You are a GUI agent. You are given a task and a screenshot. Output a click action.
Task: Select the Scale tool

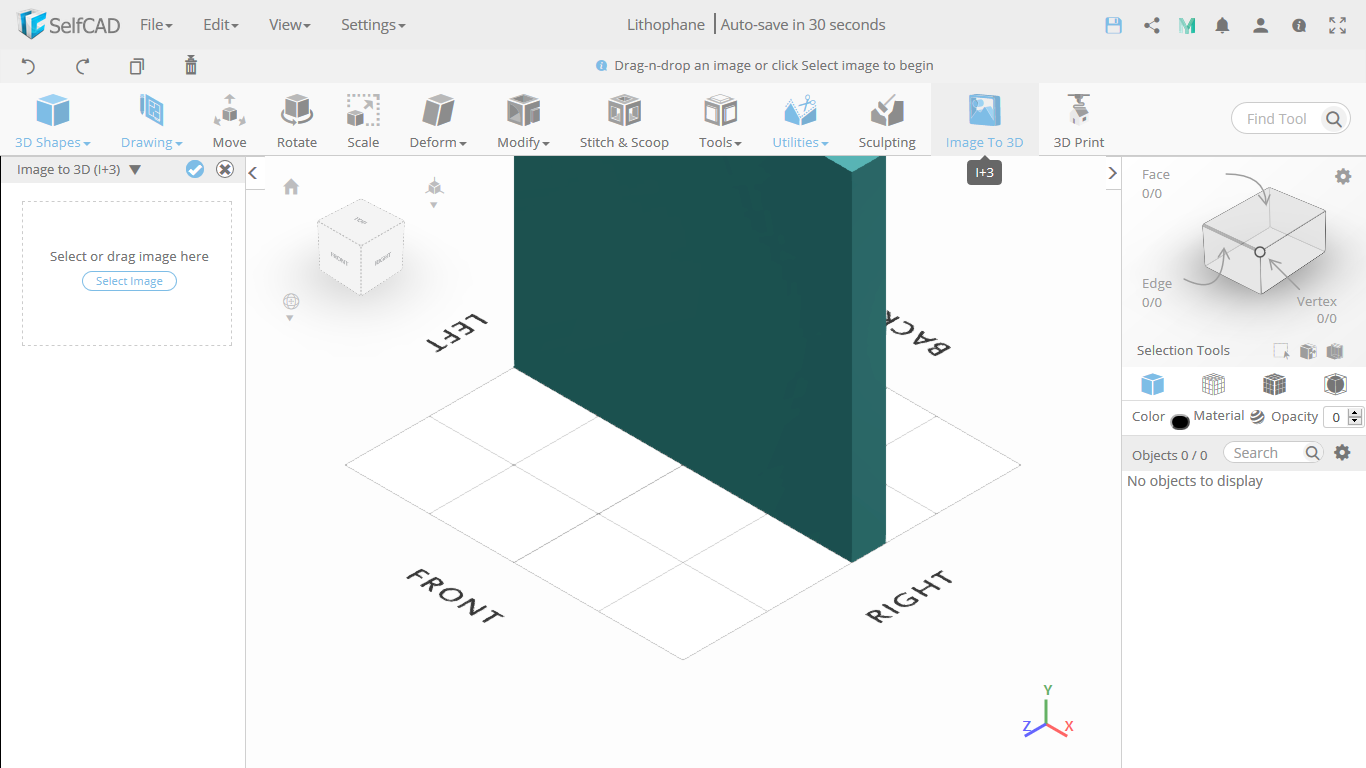pos(362,118)
